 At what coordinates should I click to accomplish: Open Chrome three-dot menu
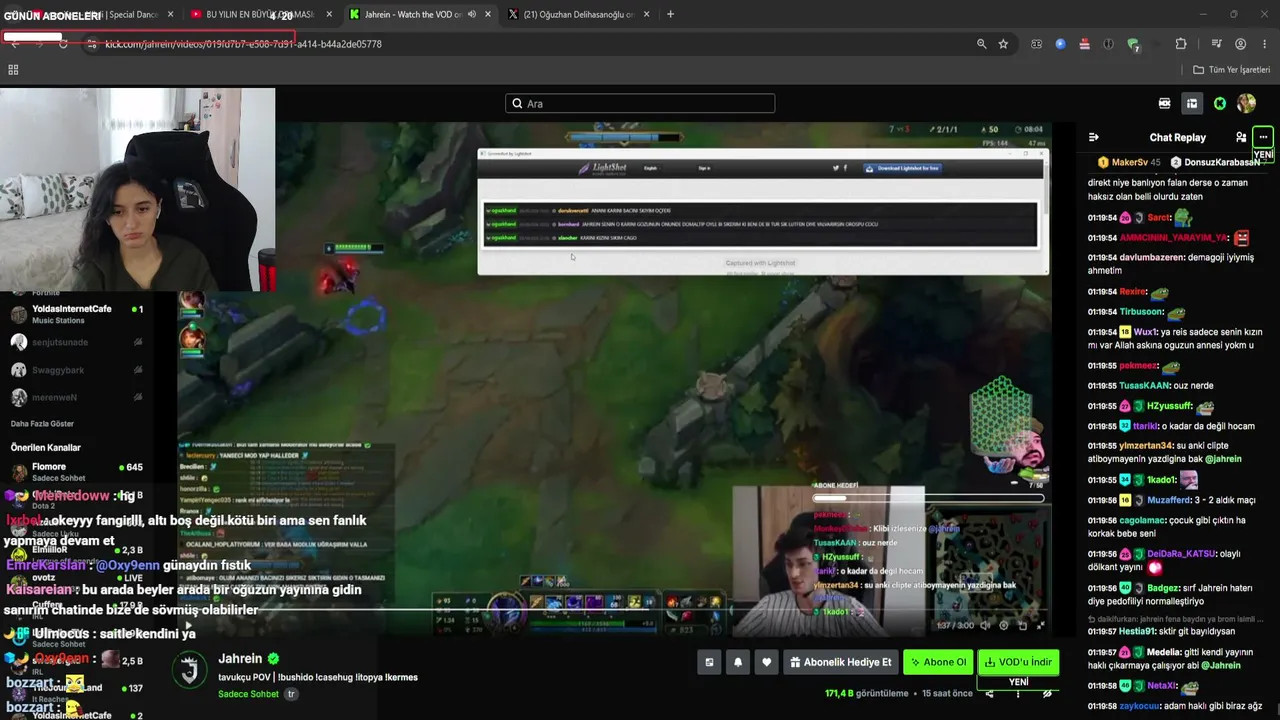point(1263,44)
